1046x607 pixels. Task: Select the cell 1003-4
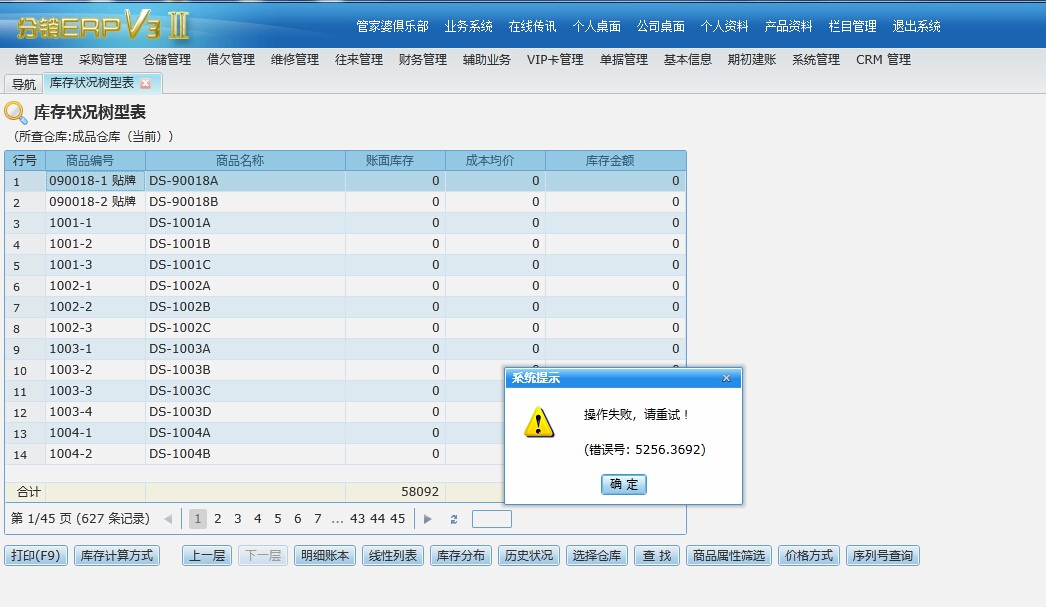click(95, 412)
